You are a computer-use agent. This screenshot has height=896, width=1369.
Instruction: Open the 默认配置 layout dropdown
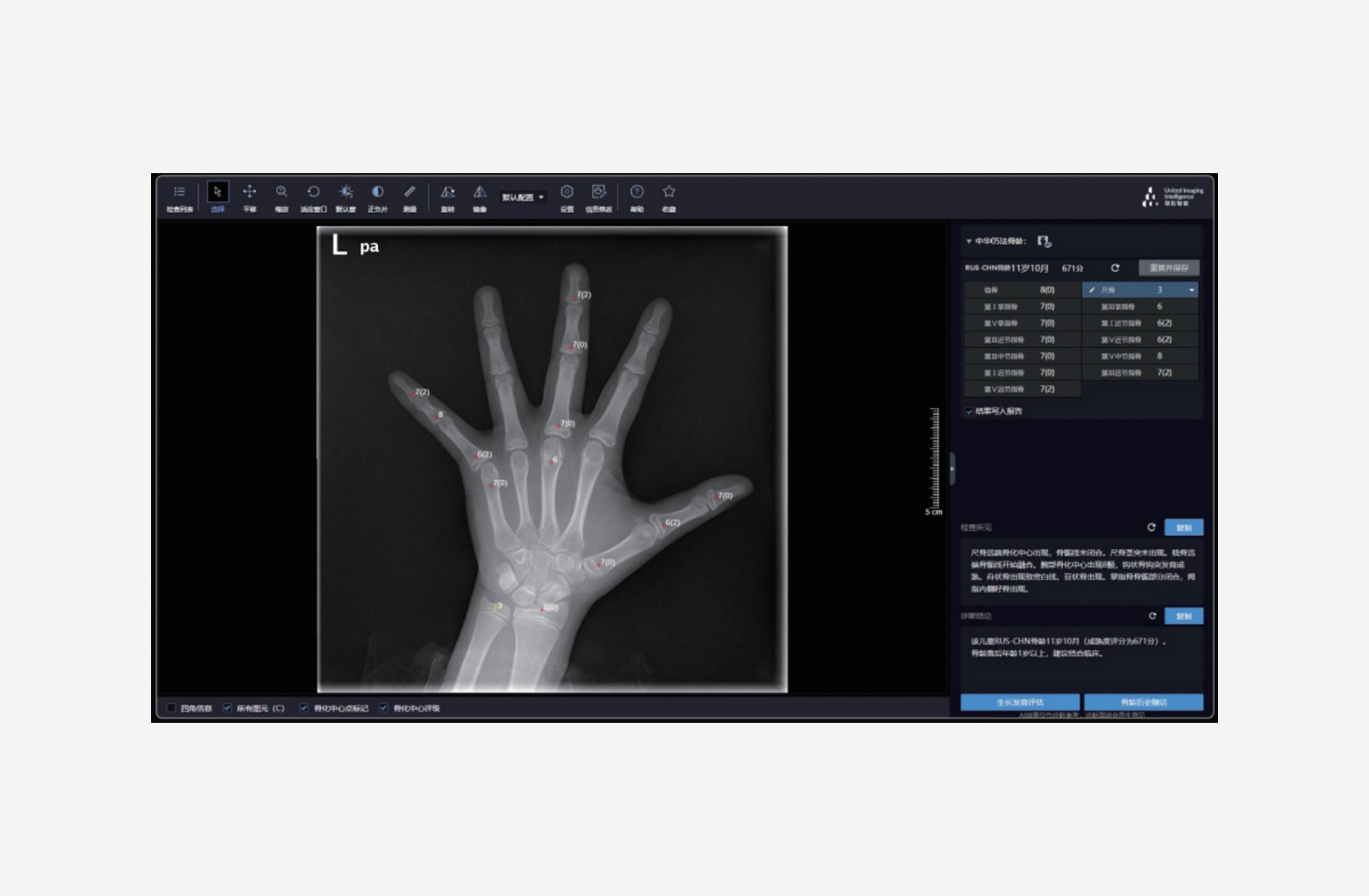pyautogui.click(x=523, y=197)
